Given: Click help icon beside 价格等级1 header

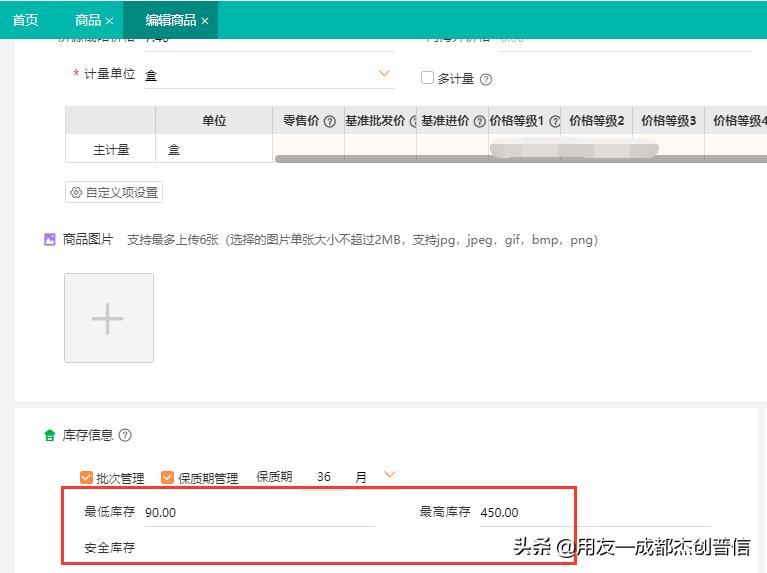Looking at the screenshot, I should 555,121.
